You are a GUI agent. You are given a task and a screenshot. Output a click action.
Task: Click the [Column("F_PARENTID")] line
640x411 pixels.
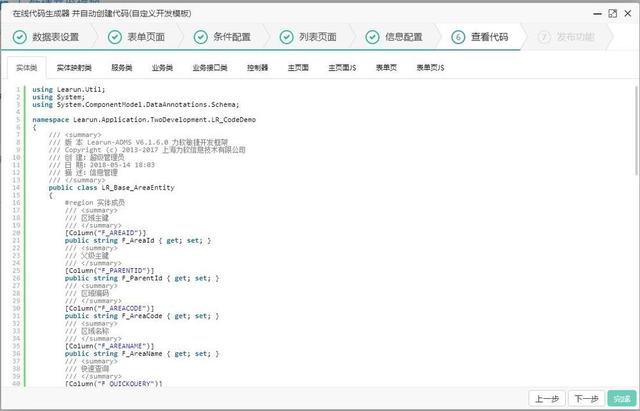(109, 271)
